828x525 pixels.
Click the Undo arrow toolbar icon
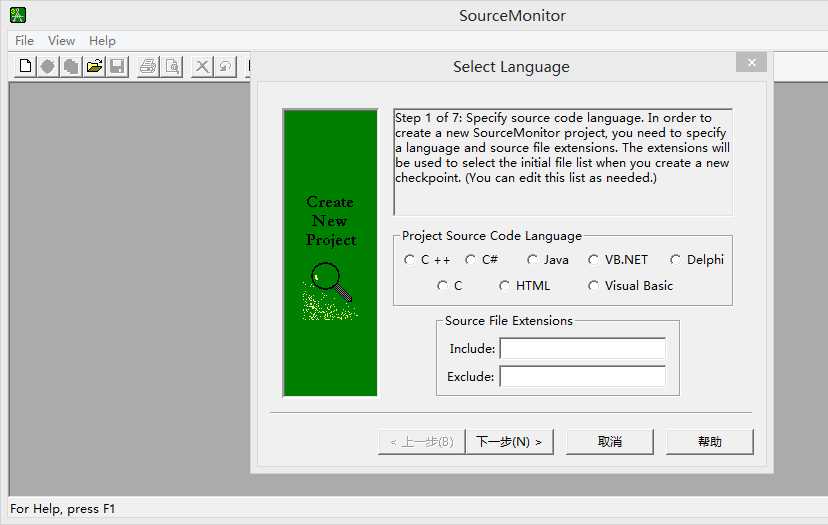(225, 67)
